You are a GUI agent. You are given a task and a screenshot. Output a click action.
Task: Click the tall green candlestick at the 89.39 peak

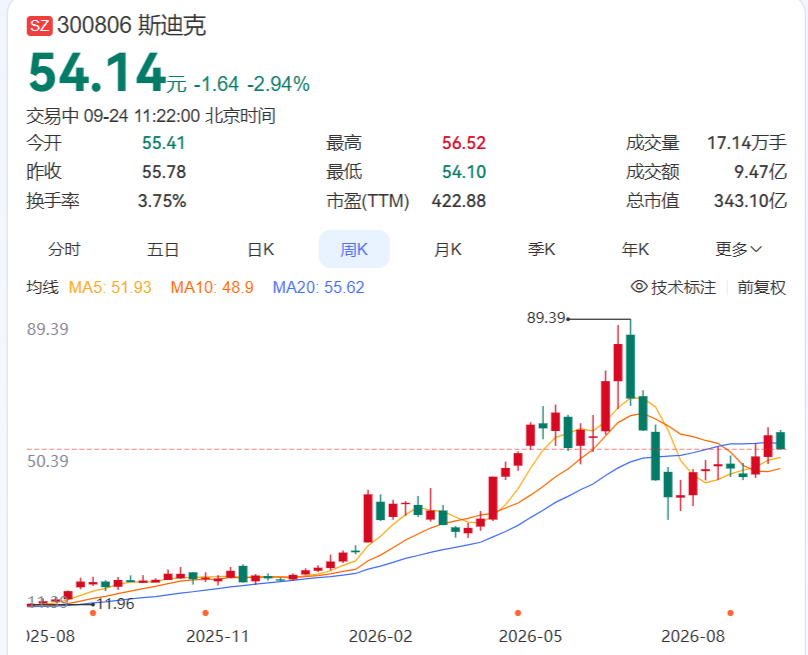tap(630, 366)
